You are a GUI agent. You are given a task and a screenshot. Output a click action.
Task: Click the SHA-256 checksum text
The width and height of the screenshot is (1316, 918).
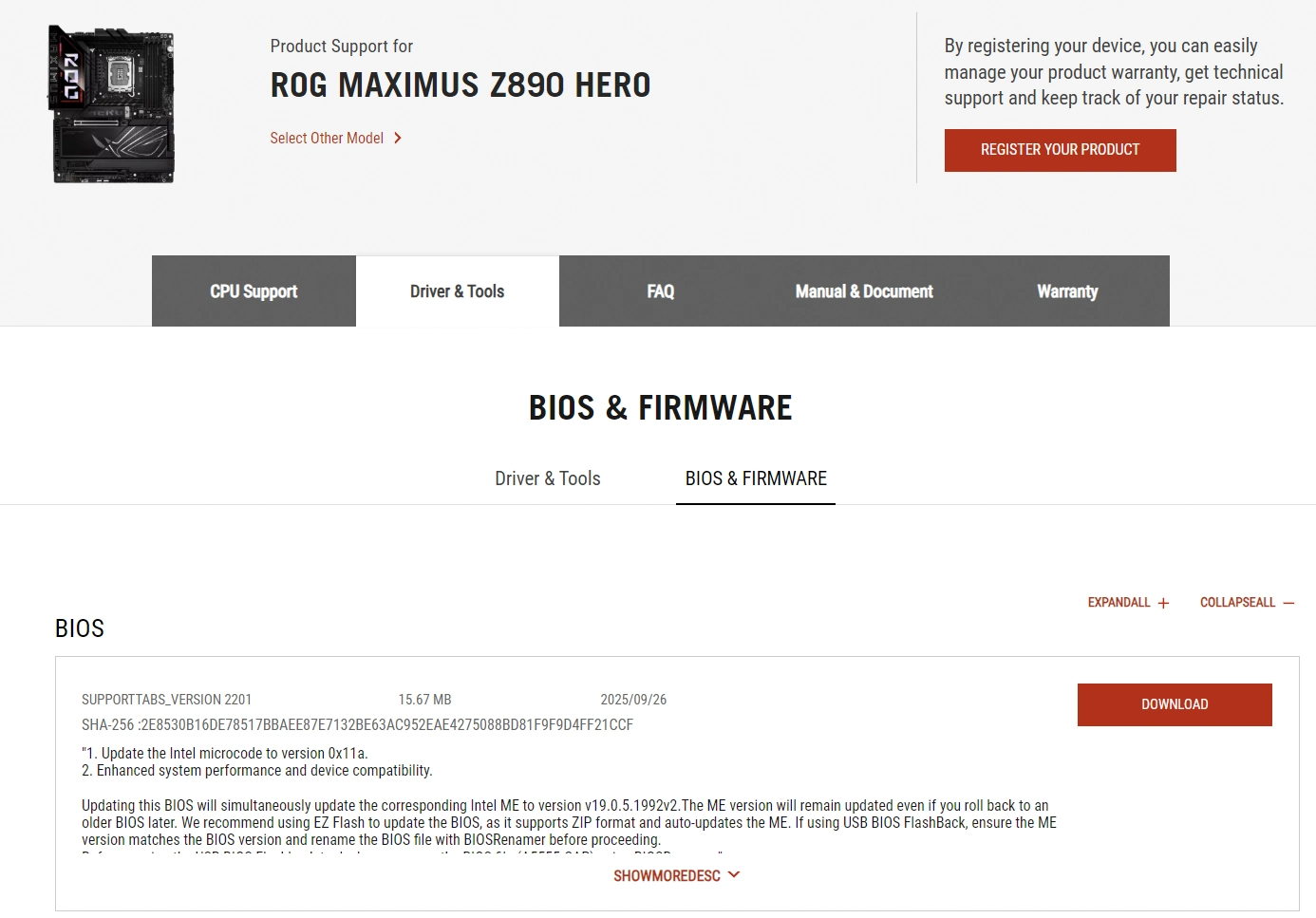[356, 724]
